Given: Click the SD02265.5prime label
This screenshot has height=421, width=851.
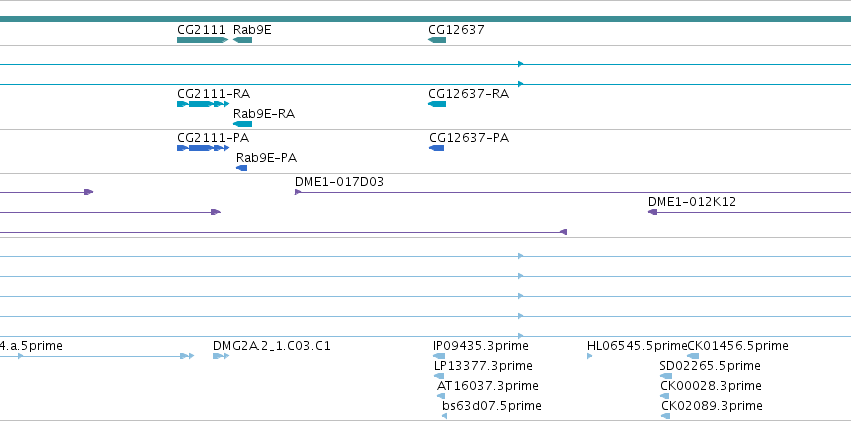Looking at the screenshot, I should 710,366.
